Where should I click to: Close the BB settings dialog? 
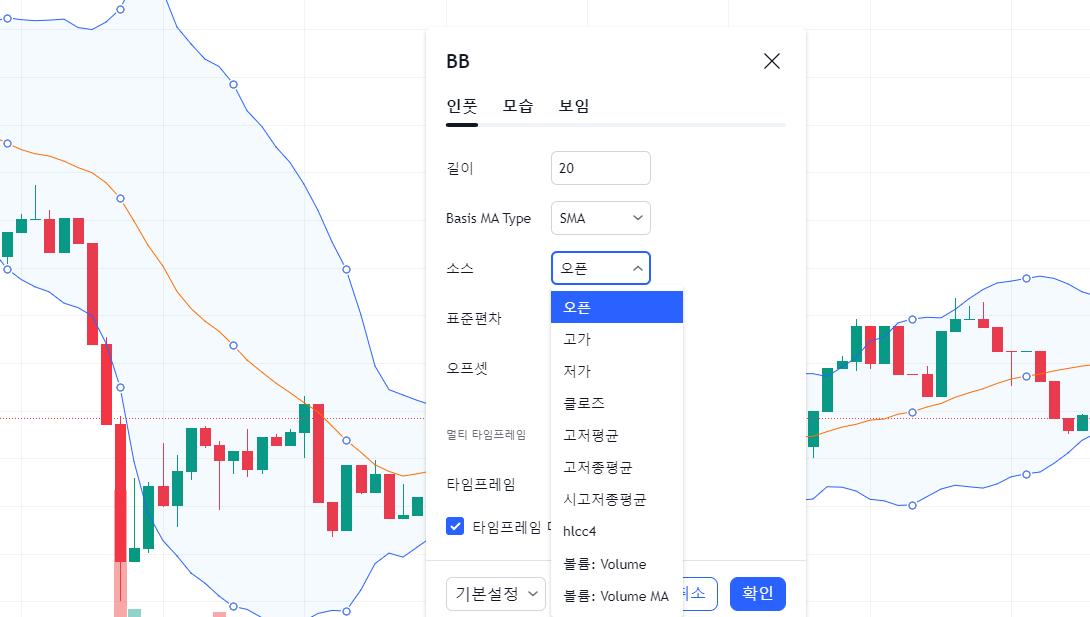(x=771, y=61)
